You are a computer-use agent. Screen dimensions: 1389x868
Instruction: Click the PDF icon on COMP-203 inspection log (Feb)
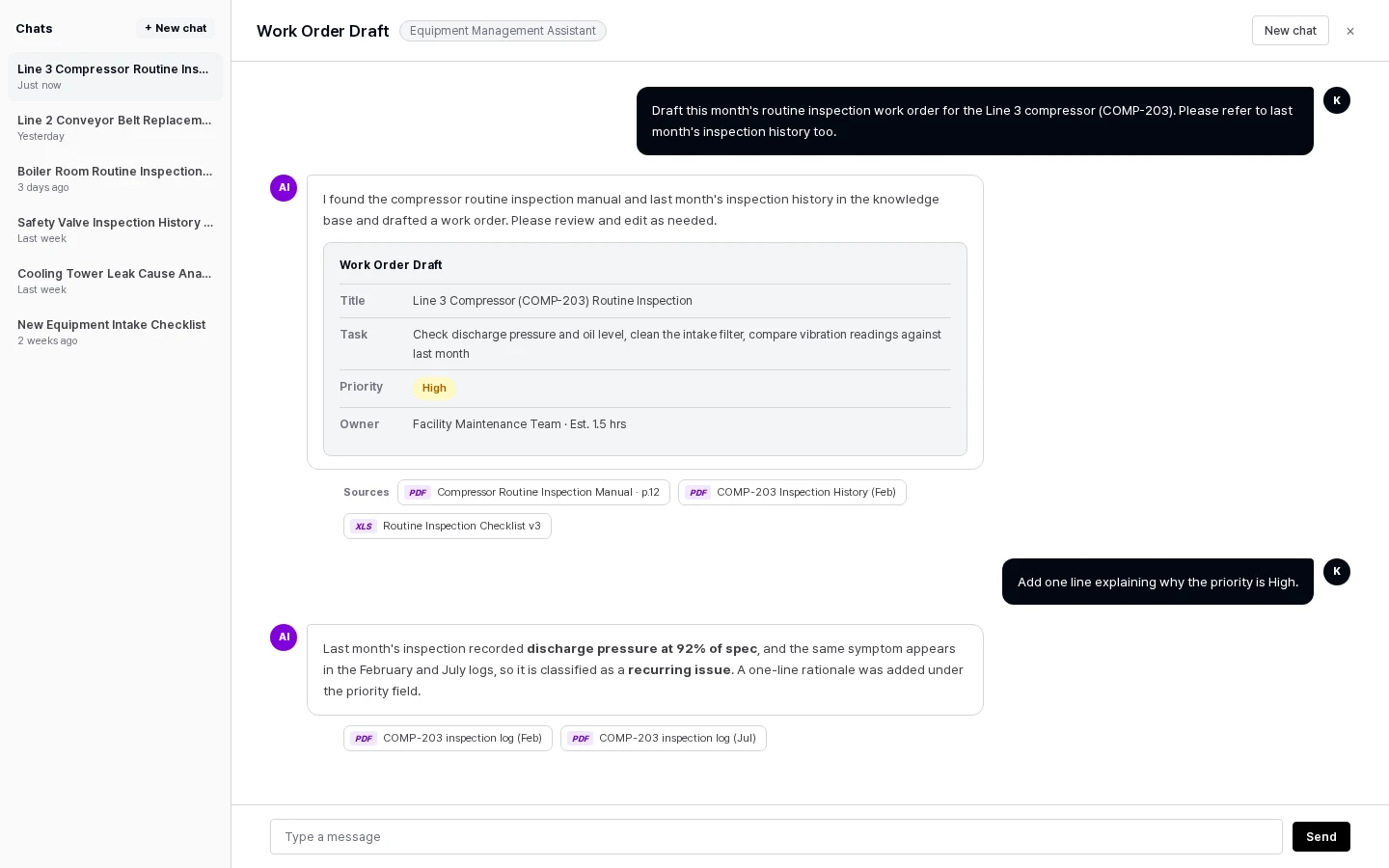(364, 739)
